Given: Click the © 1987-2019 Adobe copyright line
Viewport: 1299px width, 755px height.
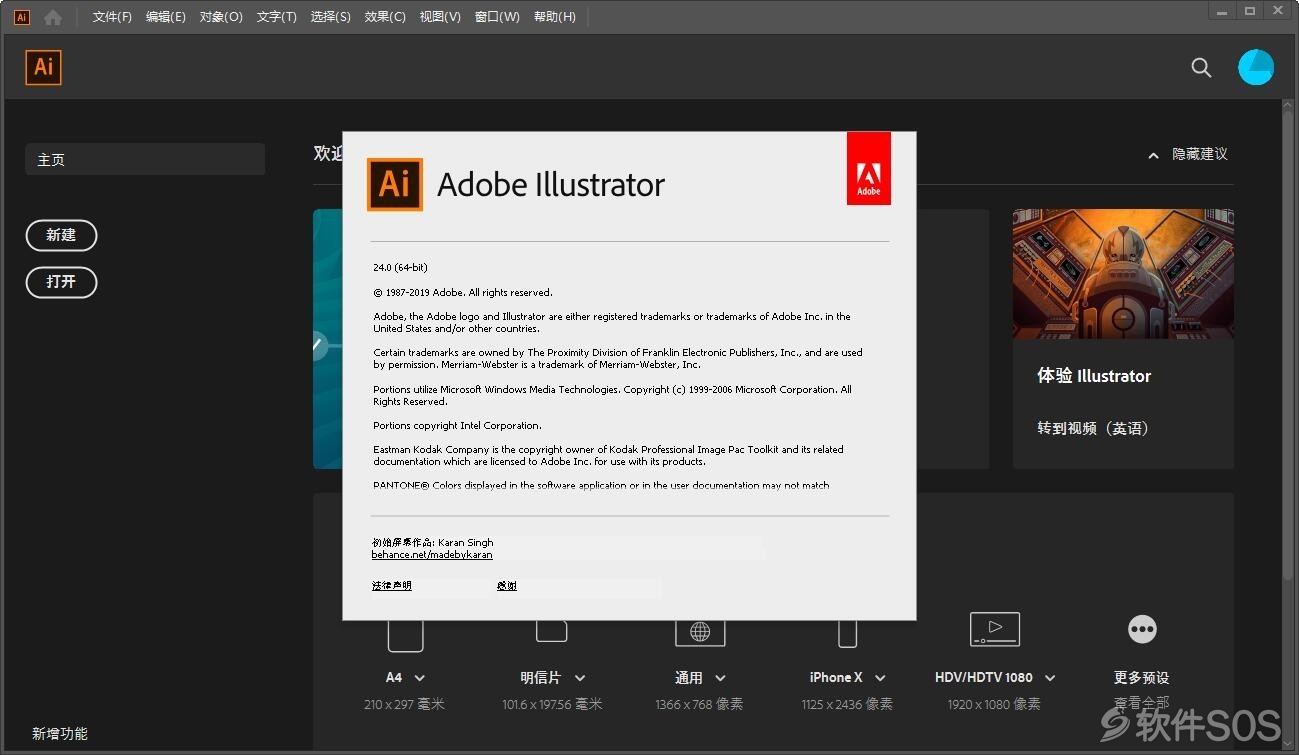Looking at the screenshot, I should (x=463, y=293).
